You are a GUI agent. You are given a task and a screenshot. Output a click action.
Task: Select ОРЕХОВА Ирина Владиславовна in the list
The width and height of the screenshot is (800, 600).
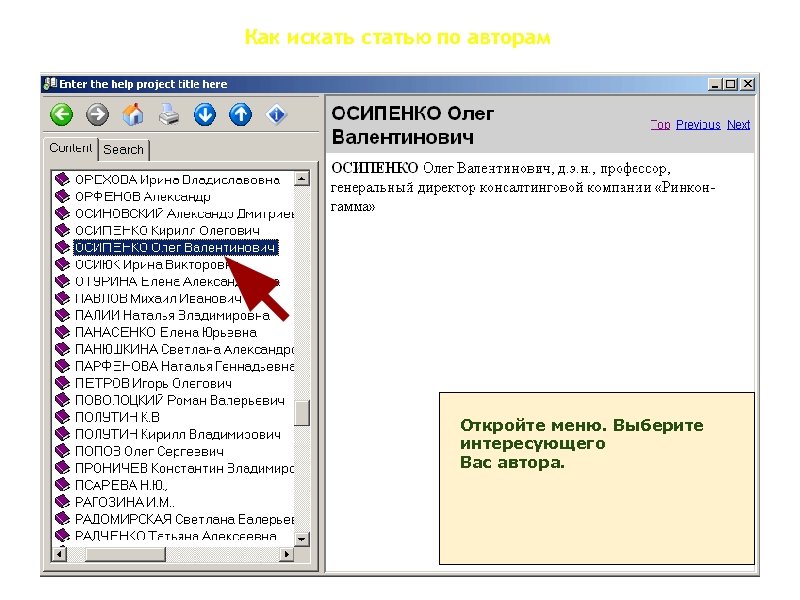[x=178, y=180]
